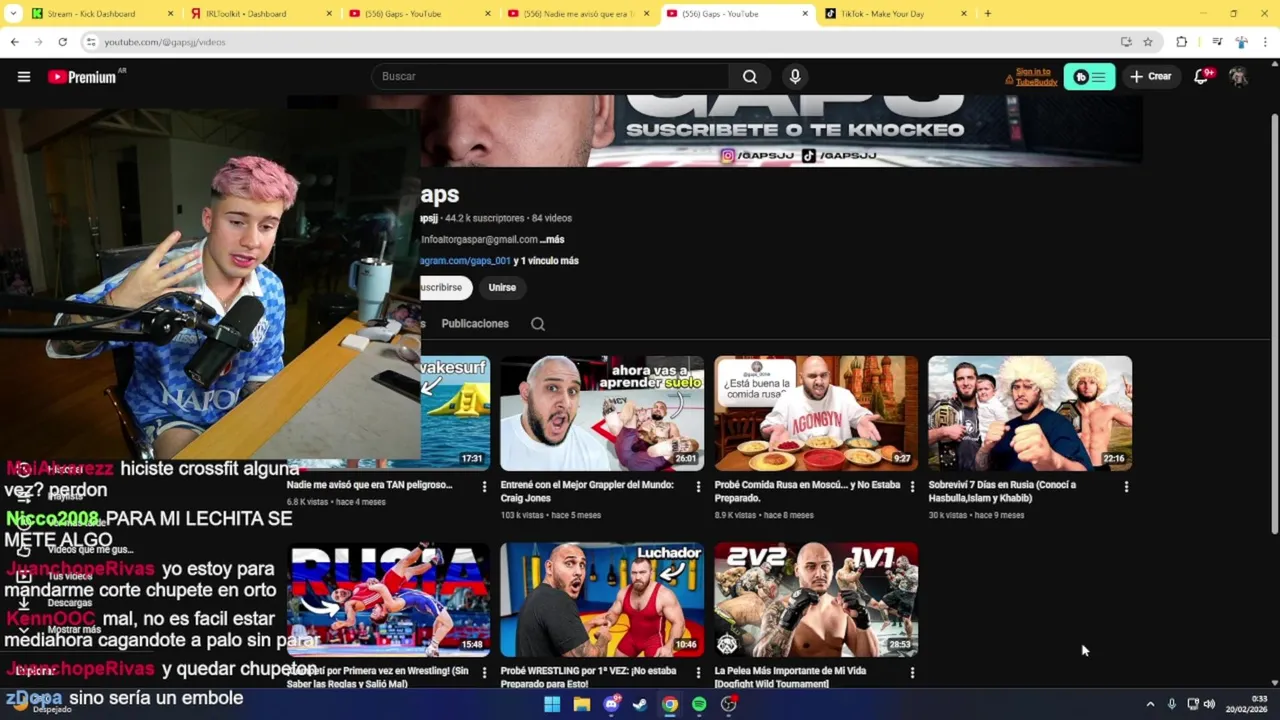The height and width of the screenshot is (720, 1280).
Task: Focus the Buscar search field
Action: point(550,76)
